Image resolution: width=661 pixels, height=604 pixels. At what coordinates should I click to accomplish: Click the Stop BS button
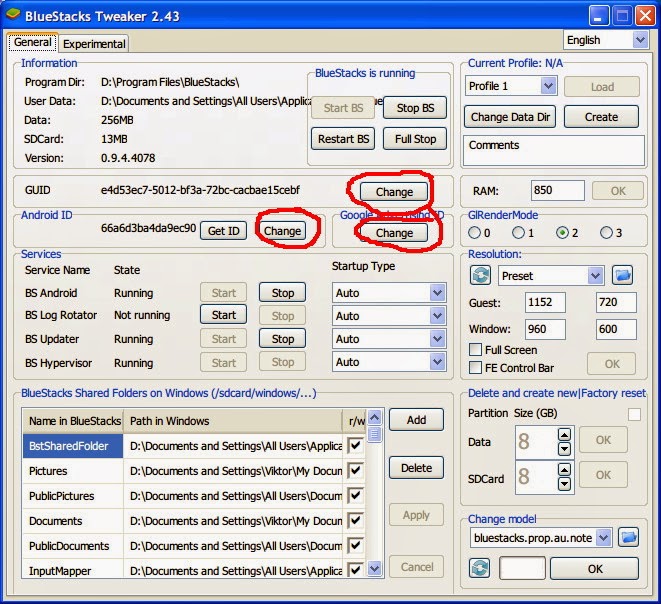point(415,108)
